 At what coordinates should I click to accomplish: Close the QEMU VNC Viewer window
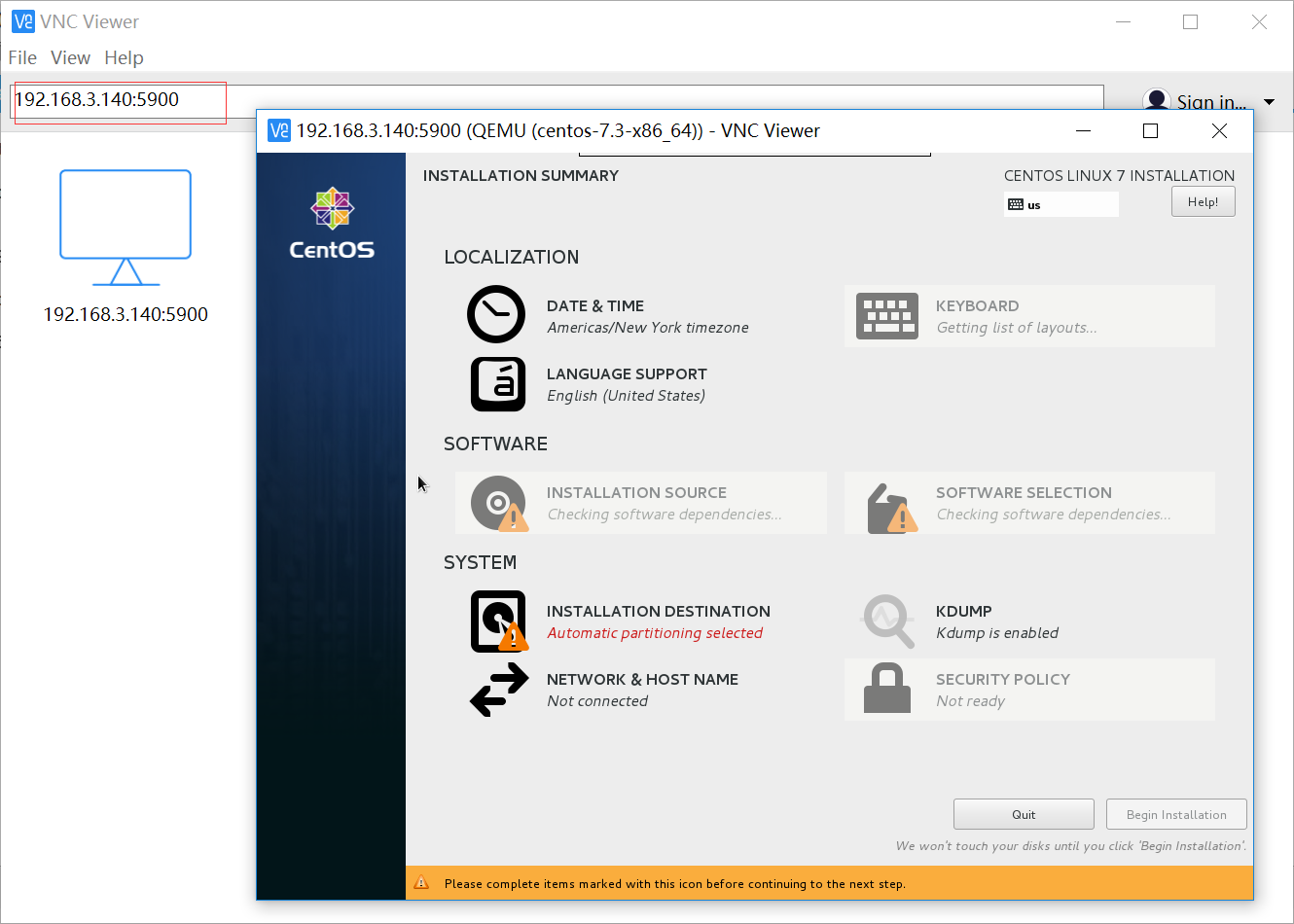pyautogui.click(x=1219, y=130)
